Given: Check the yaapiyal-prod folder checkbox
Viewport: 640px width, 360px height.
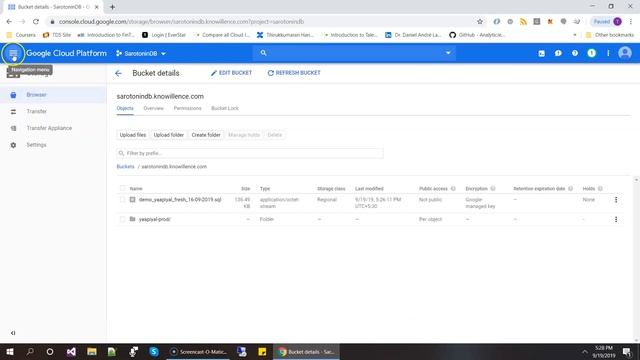Looking at the screenshot, I should [x=122, y=219].
